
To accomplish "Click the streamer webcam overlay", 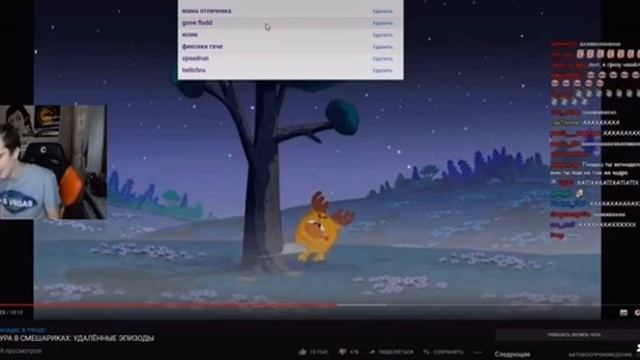I will [53, 162].
